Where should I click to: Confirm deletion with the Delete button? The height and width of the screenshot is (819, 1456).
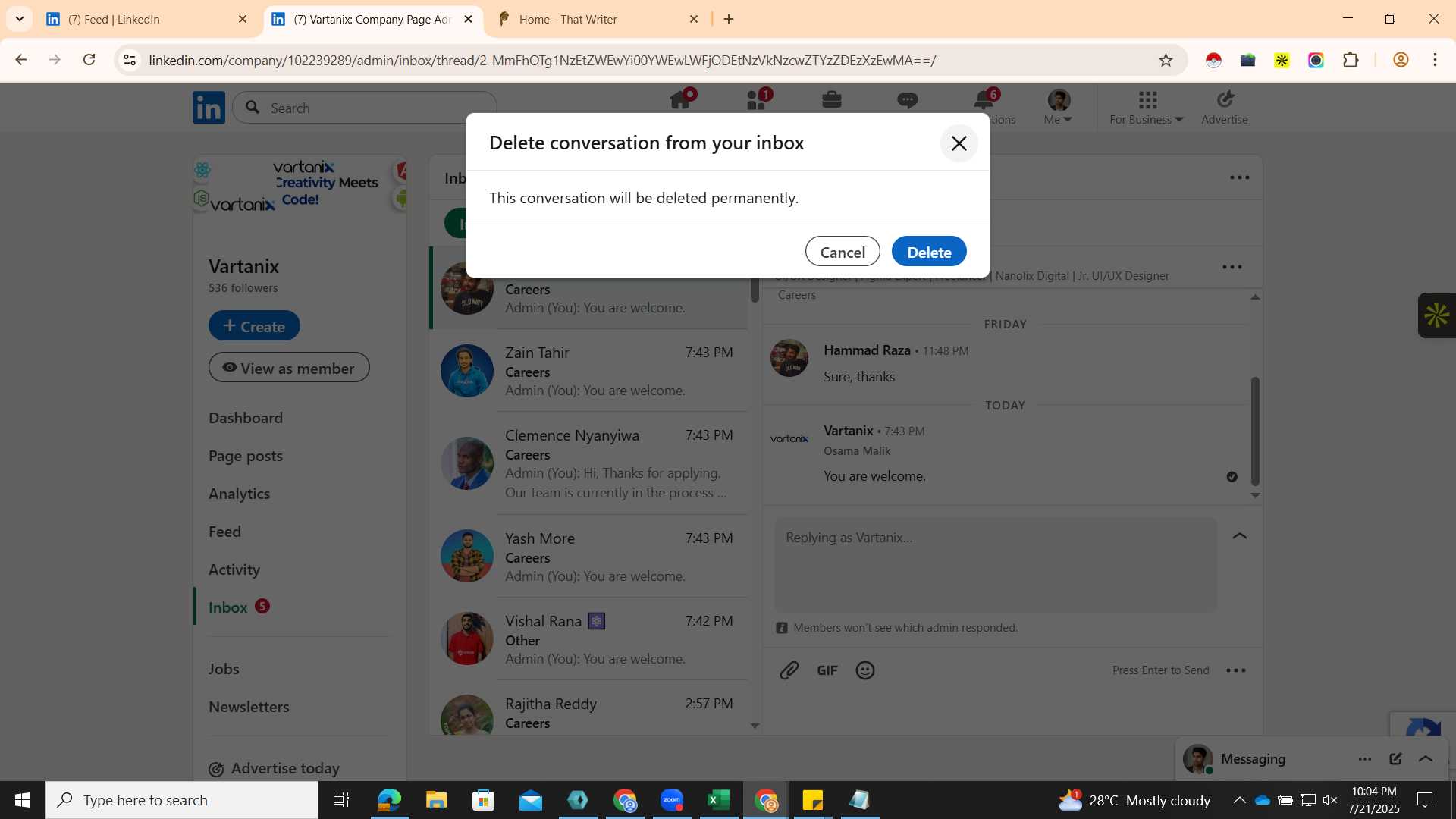point(928,252)
